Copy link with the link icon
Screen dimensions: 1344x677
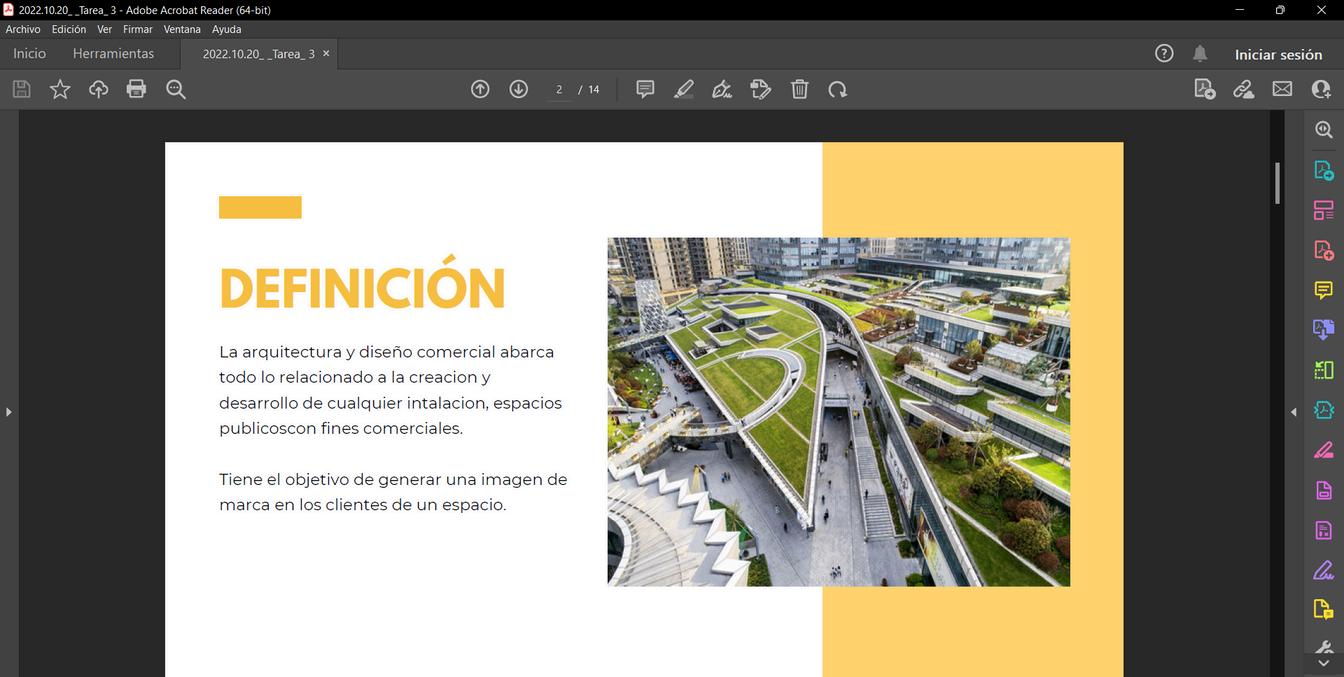tap(1243, 89)
